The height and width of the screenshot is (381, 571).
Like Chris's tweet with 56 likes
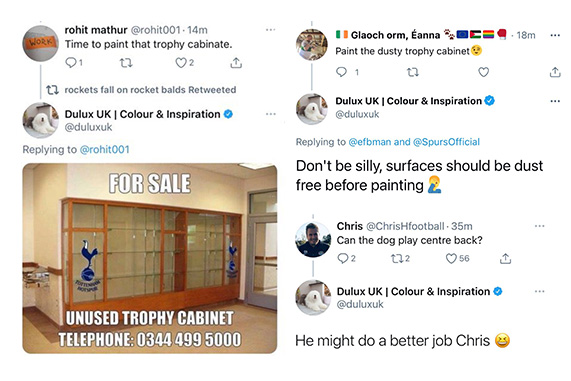tap(451, 259)
